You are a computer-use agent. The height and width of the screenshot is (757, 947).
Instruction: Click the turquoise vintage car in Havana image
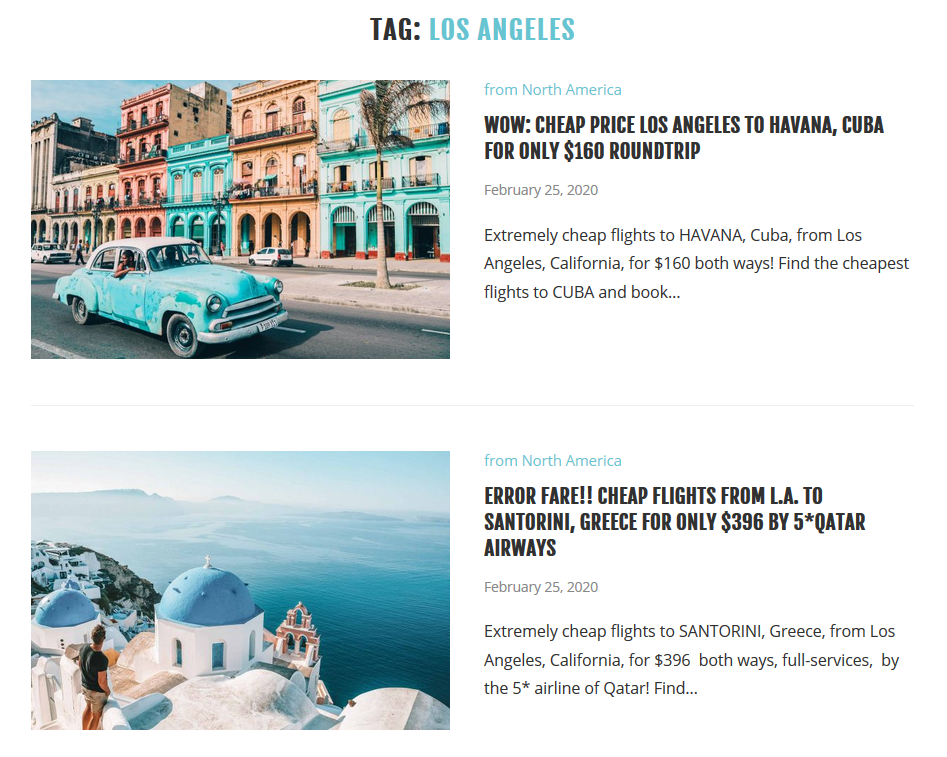point(172,293)
